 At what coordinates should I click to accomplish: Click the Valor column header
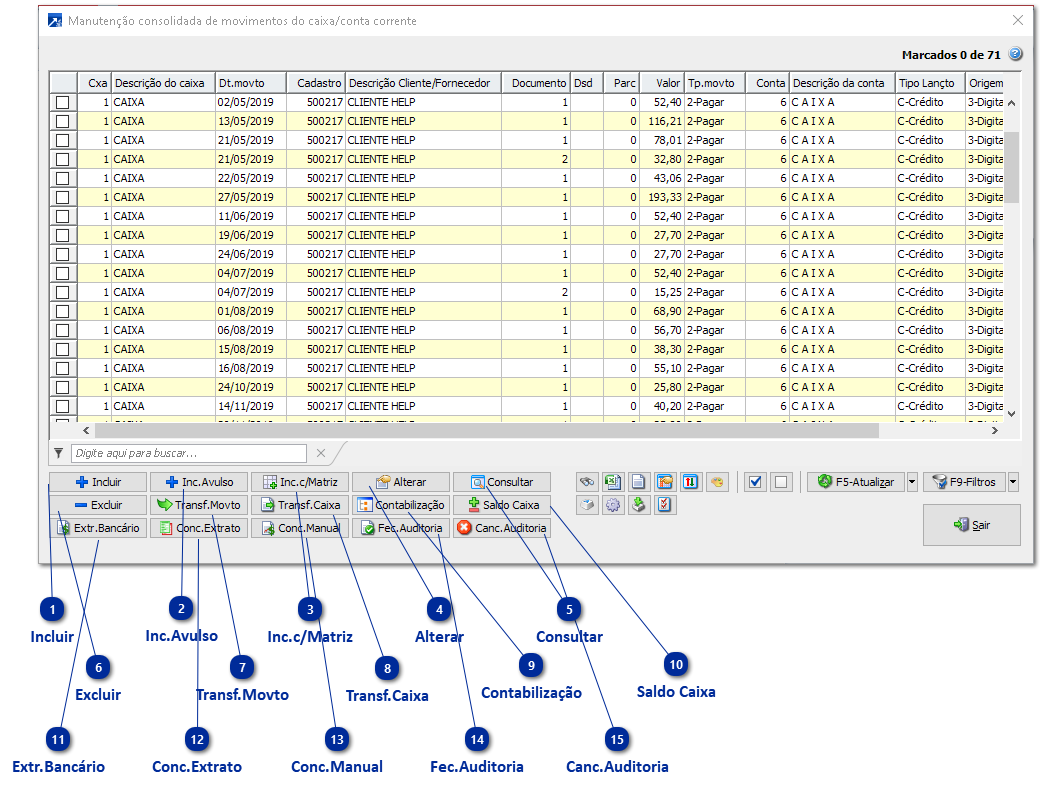(662, 83)
